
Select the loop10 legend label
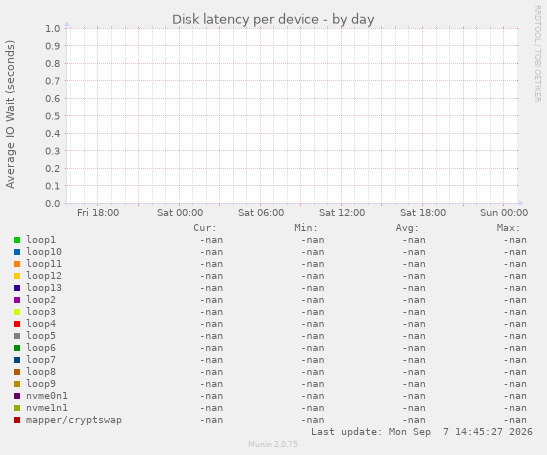click(44, 252)
